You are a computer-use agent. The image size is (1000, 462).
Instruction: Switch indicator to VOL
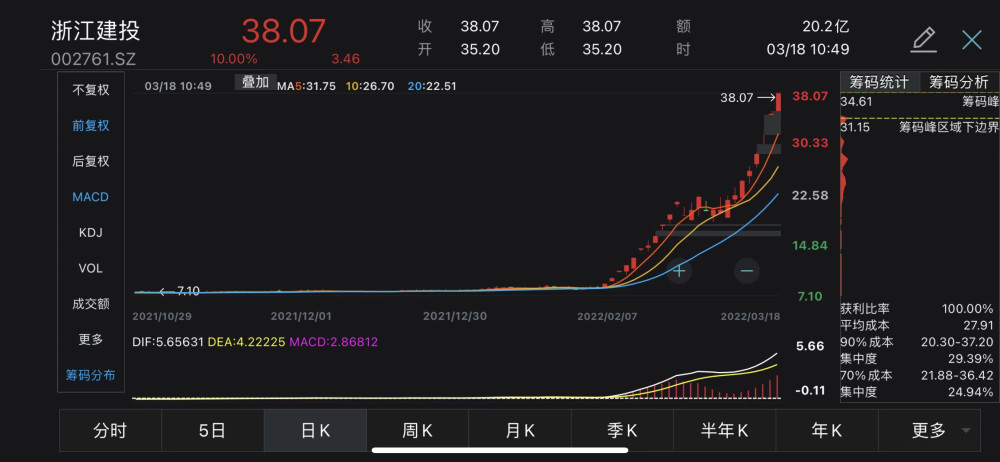click(91, 268)
